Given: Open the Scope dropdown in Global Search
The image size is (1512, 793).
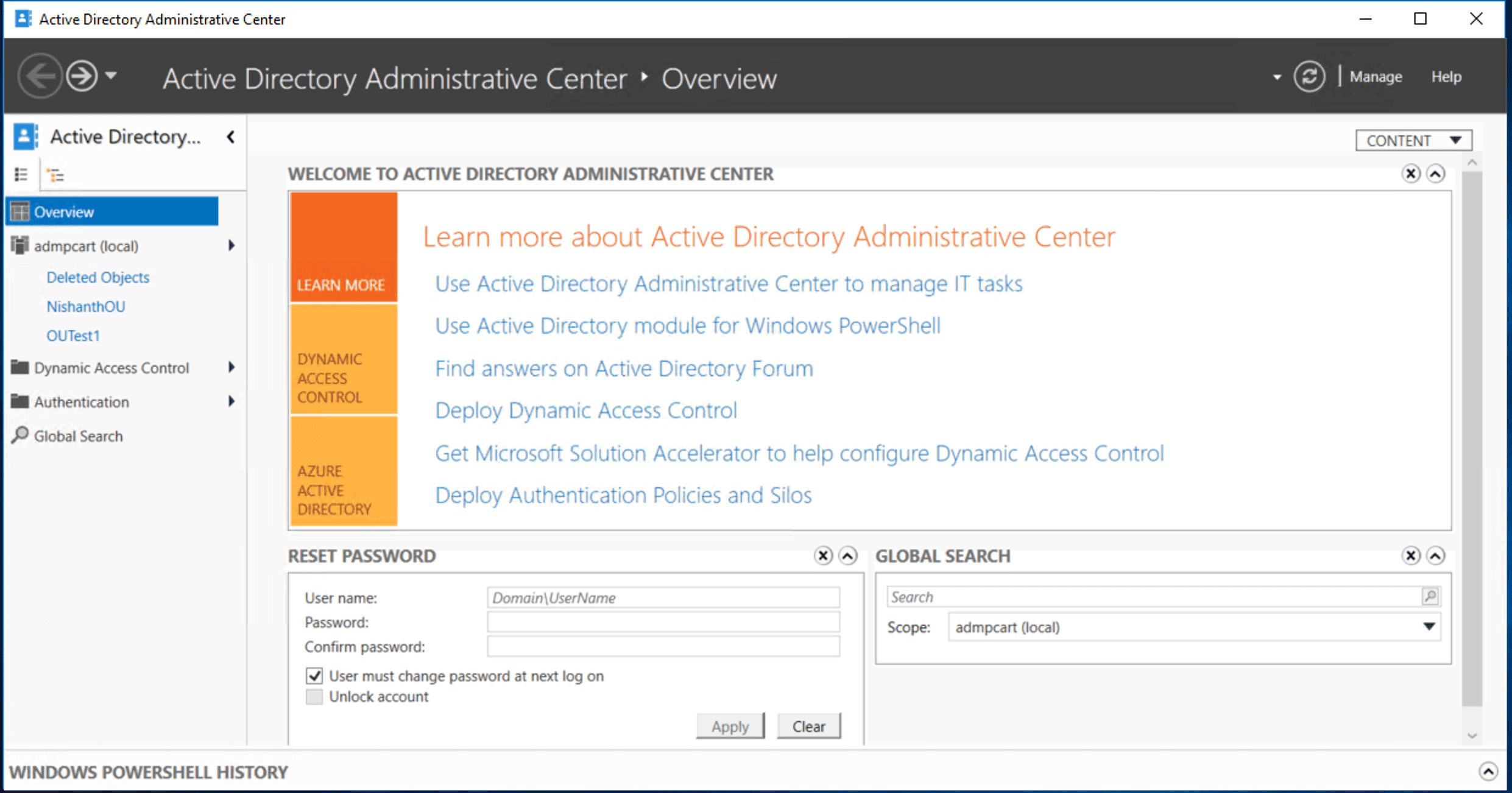Looking at the screenshot, I should point(1429,627).
